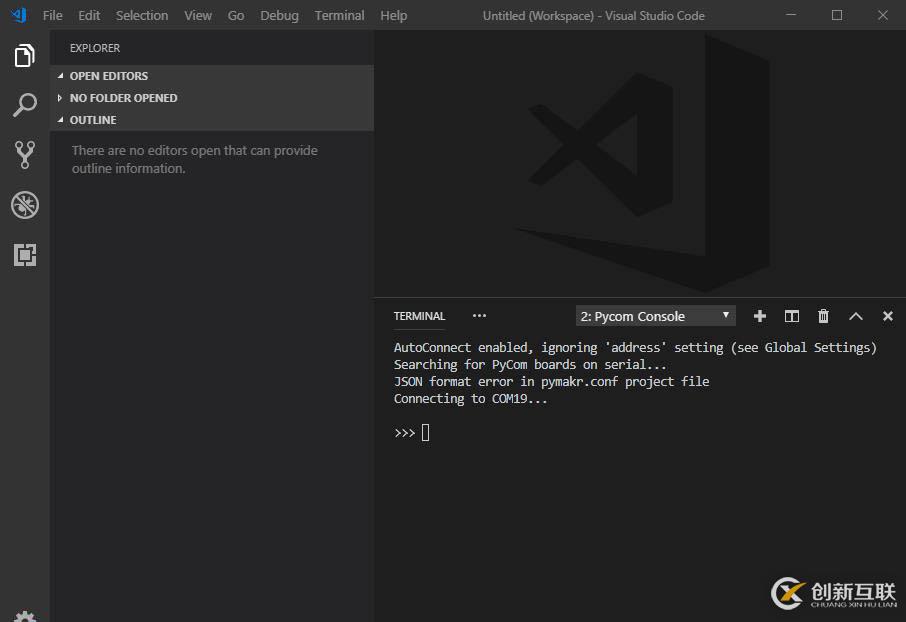
Task: Select the Pymakr globe icon in sidebar
Action: coord(24,205)
